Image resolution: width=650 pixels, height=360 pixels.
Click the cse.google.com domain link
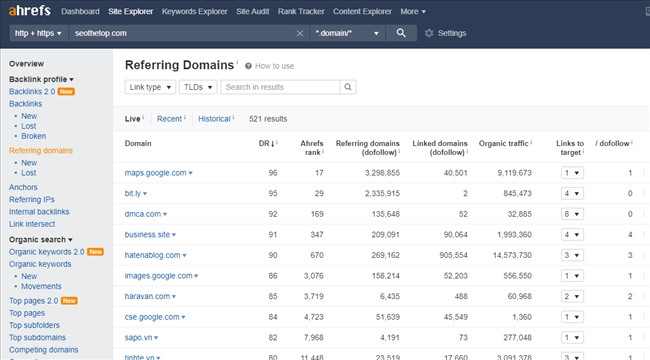pos(152,317)
